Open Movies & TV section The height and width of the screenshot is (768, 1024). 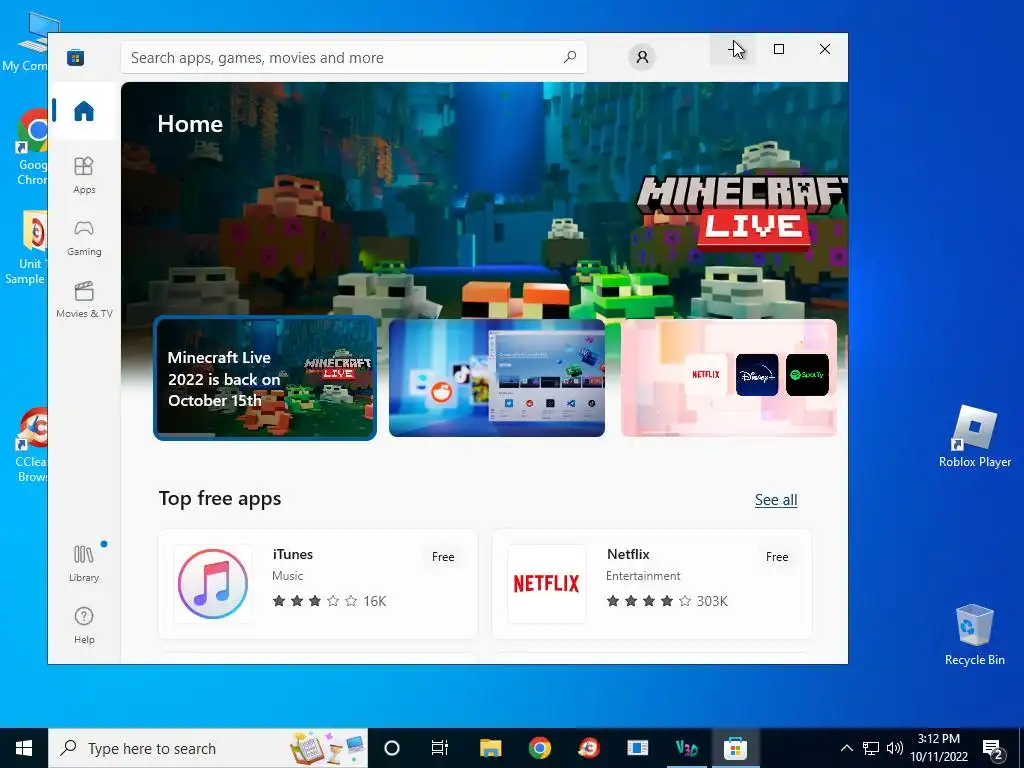pyautogui.click(x=84, y=299)
